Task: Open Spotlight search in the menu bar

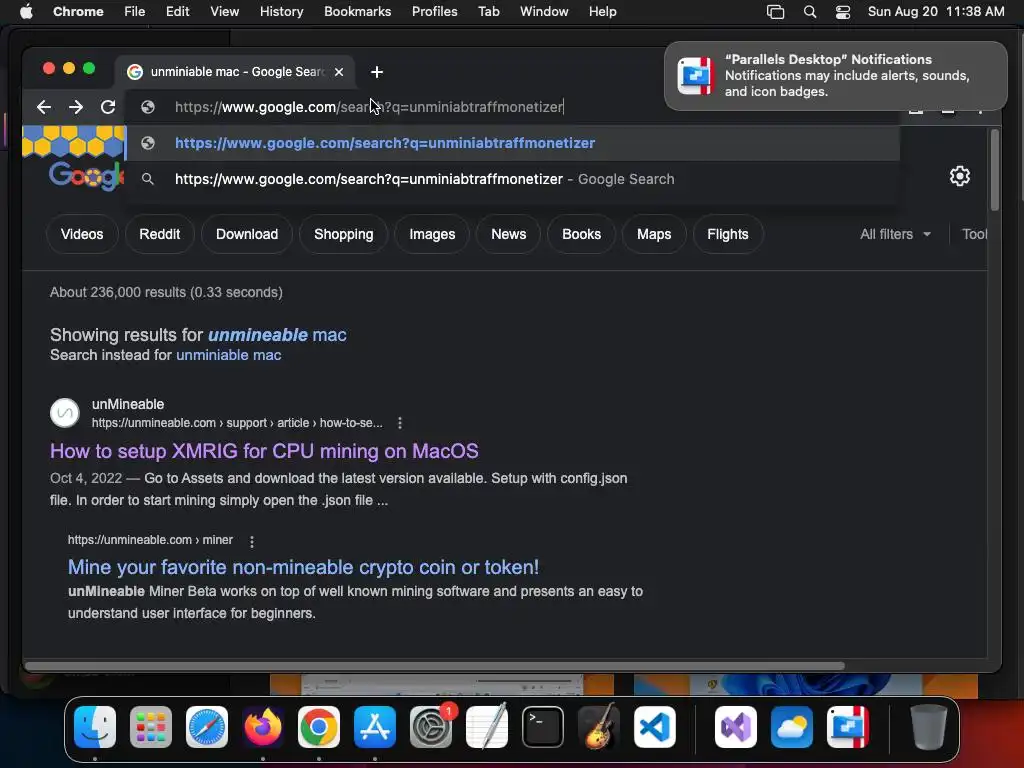Action: (810, 12)
